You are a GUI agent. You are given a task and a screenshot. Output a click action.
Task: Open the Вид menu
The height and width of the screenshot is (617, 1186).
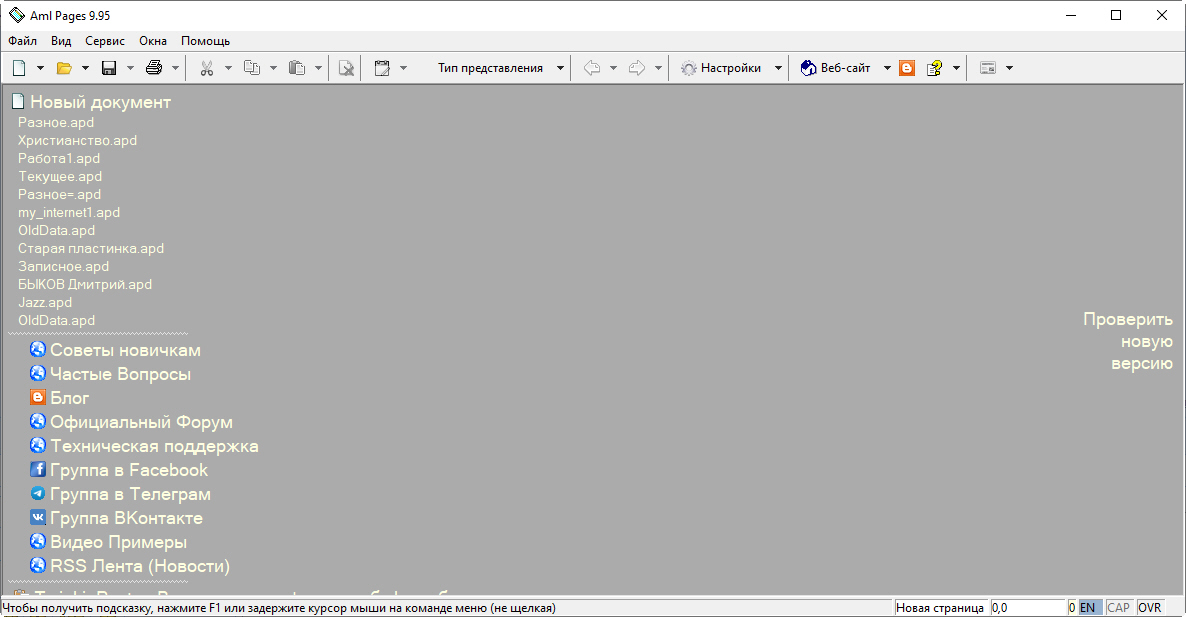[x=61, y=41]
